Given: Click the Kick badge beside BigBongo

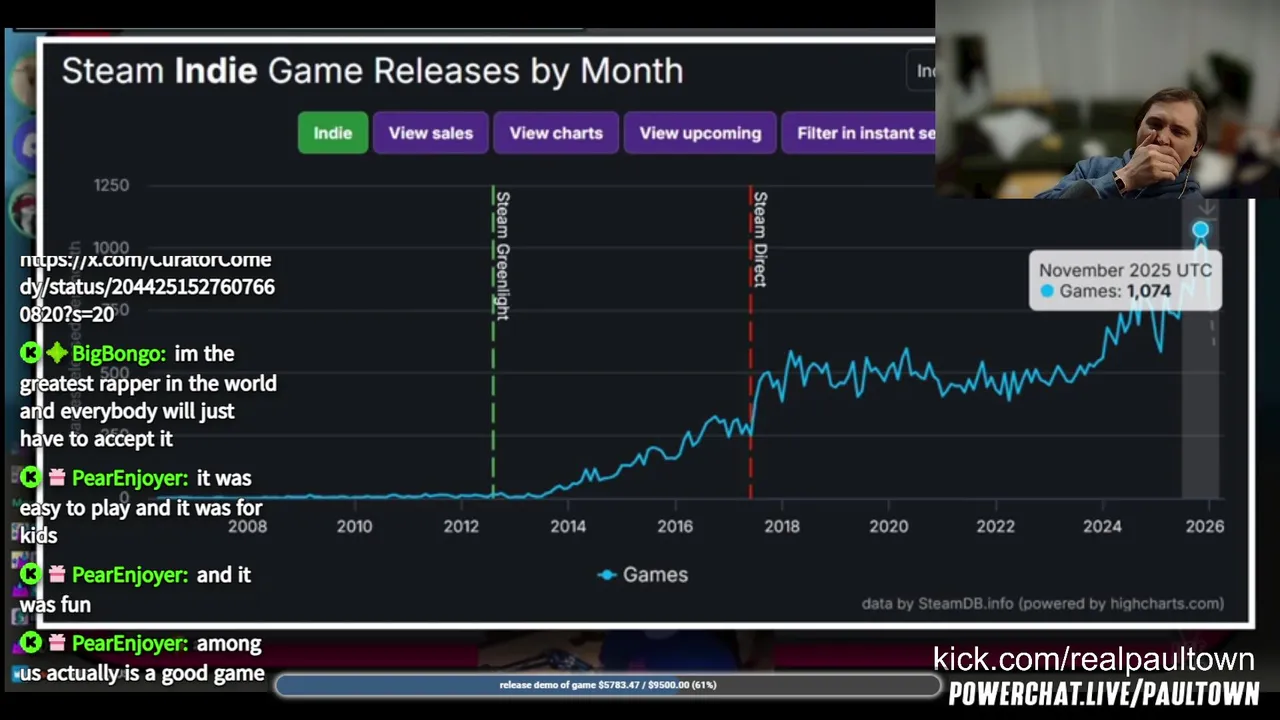Looking at the screenshot, I should click(30, 354).
